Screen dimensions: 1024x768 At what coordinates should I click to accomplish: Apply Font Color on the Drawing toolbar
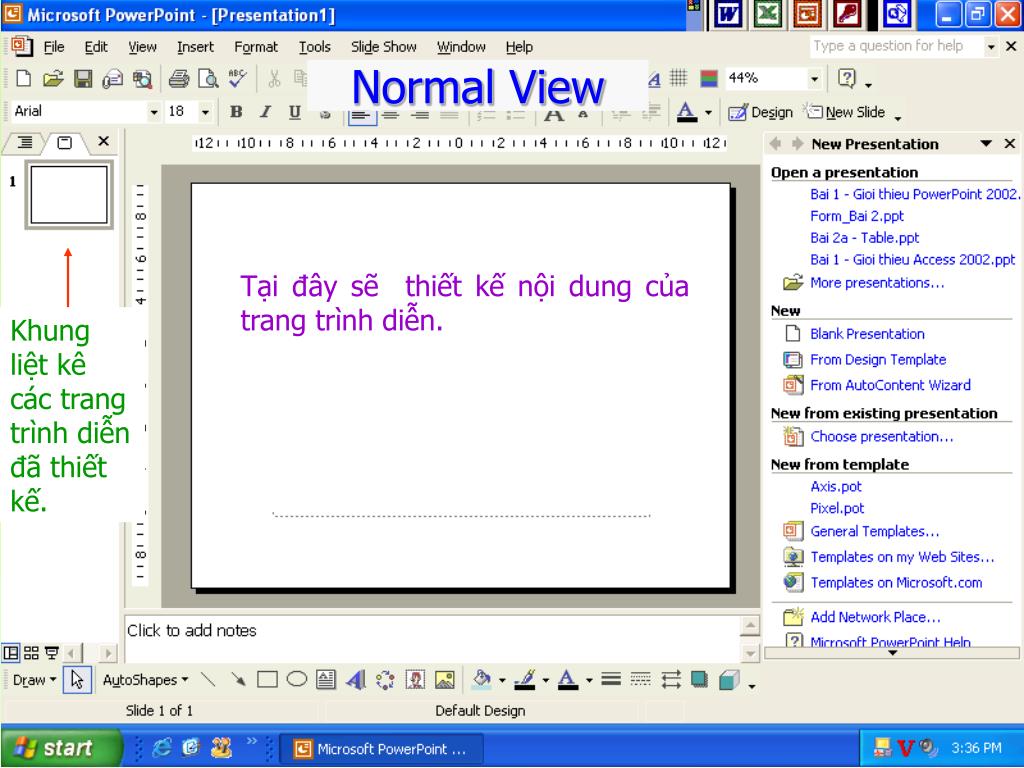coord(568,680)
